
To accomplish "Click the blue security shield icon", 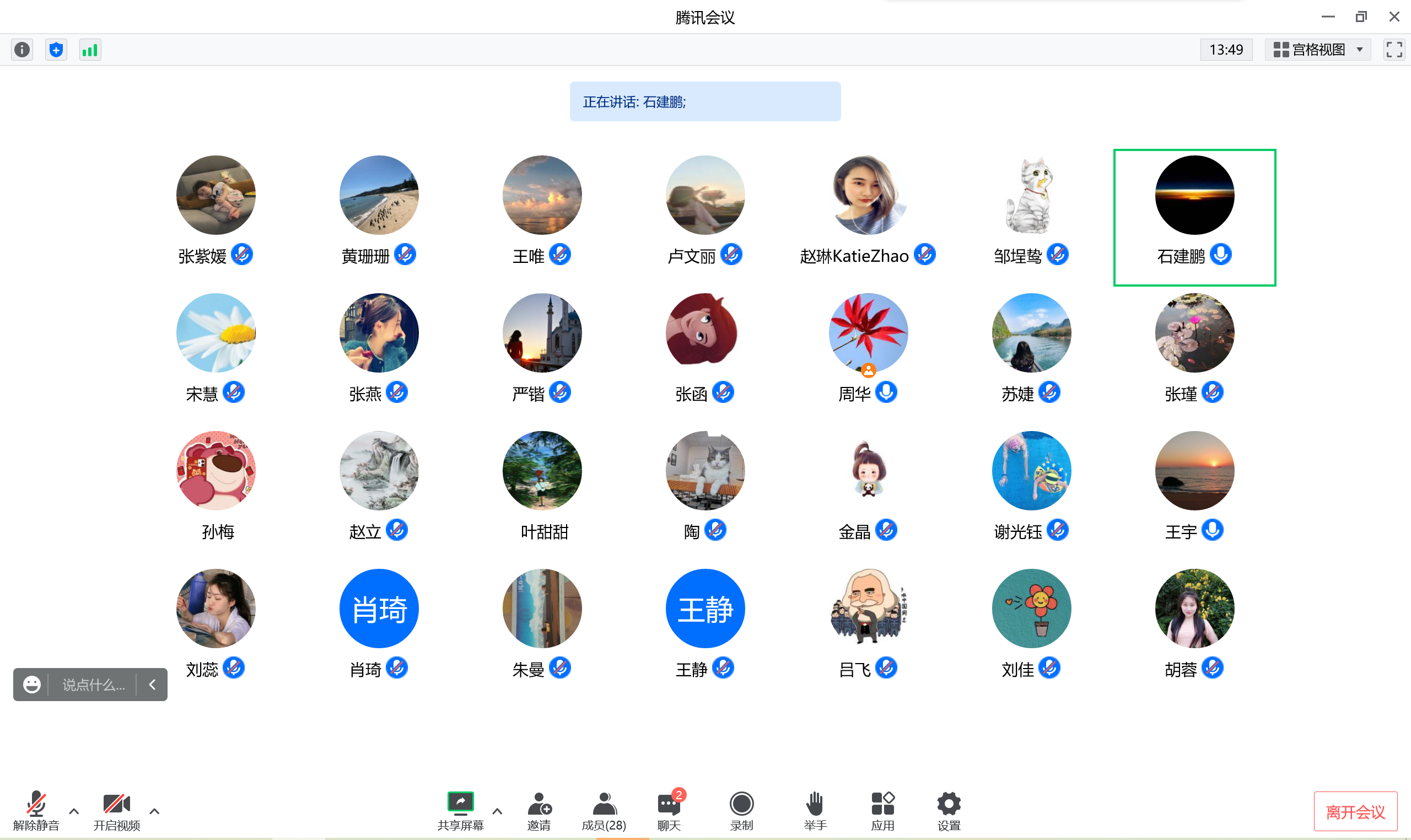I will tap(56, 50).
